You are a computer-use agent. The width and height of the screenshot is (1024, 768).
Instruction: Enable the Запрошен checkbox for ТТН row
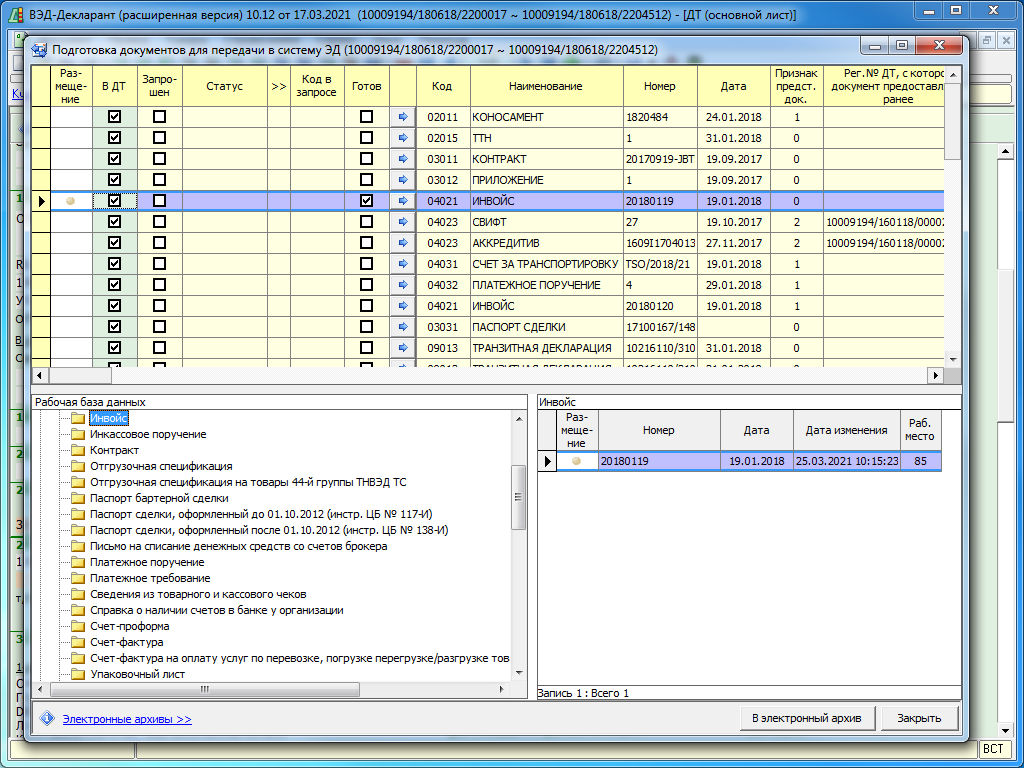click(160, 138)
